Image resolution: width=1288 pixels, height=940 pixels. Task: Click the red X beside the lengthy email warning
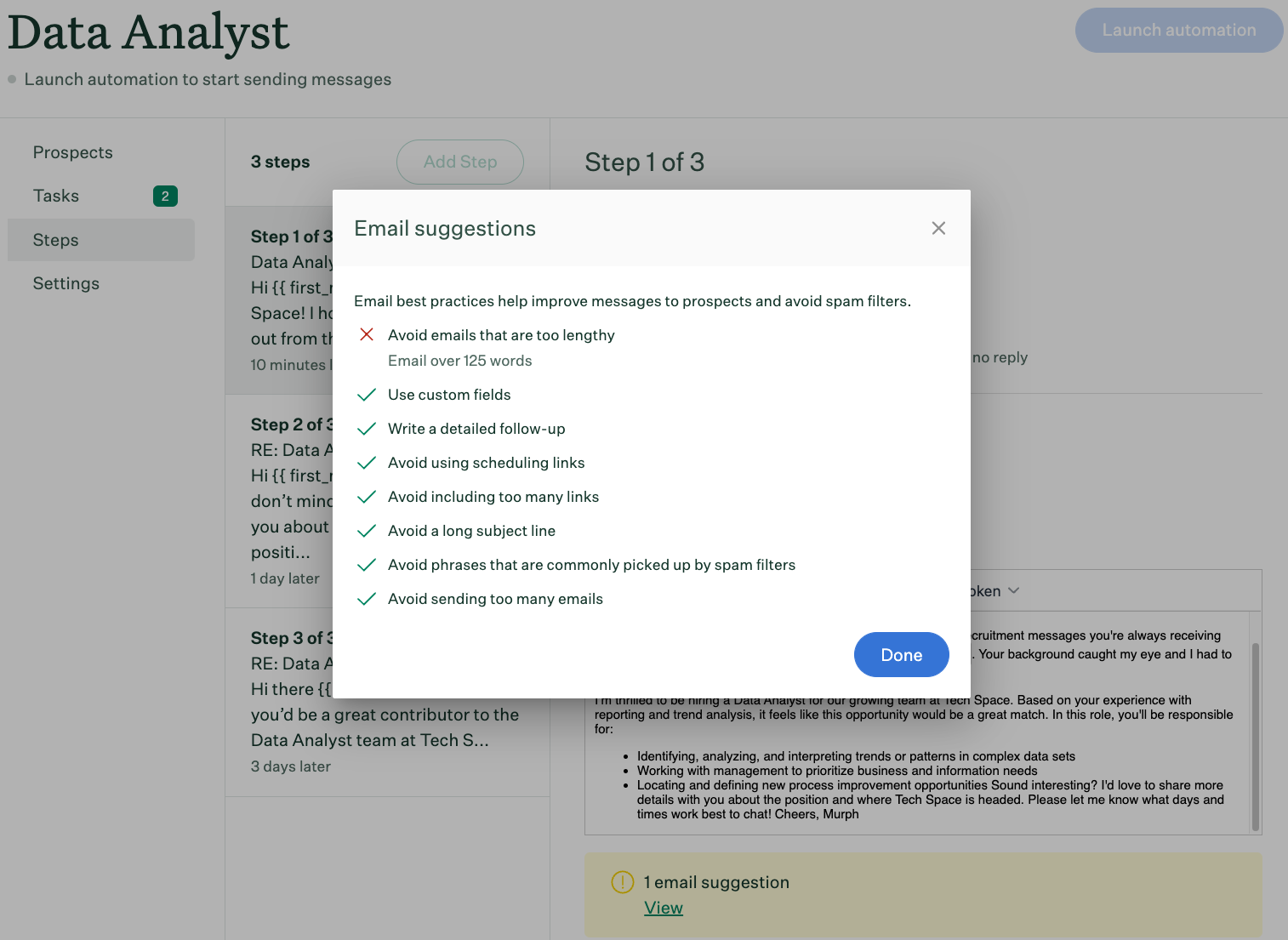367,334
